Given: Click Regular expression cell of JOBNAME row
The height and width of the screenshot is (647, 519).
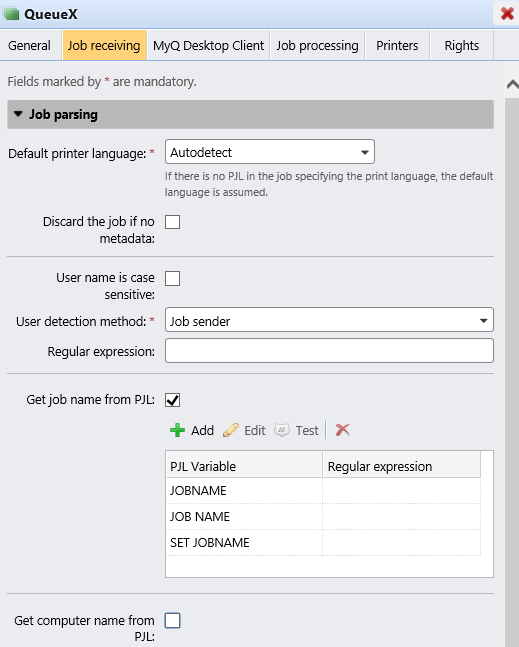Looking at the screenshot, I should [x=402, y=491].
